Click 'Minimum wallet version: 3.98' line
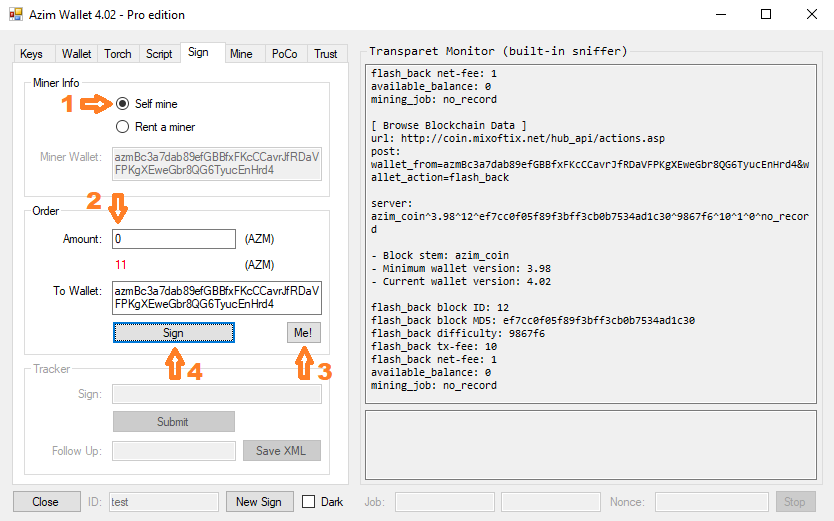The height and width of the screenshot is (521, 834). (x=461, y=268)
